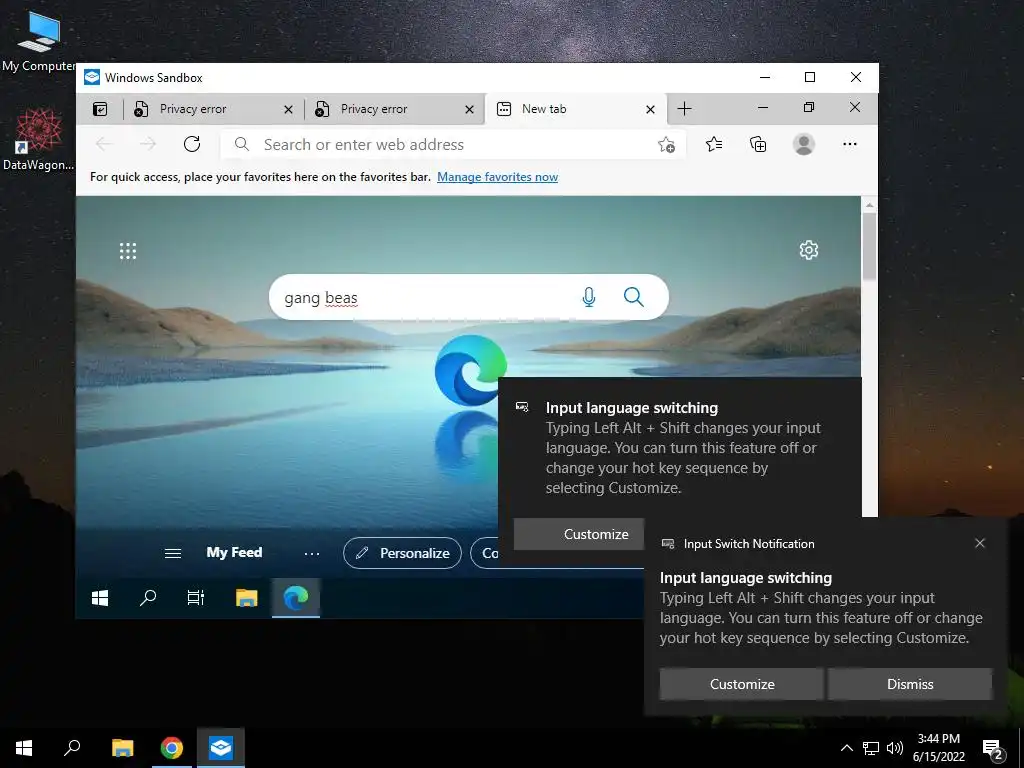The width and height of the screenshot is (1024, 768).
Task: Click the search magnifier in search box
Action: (633, 297)
